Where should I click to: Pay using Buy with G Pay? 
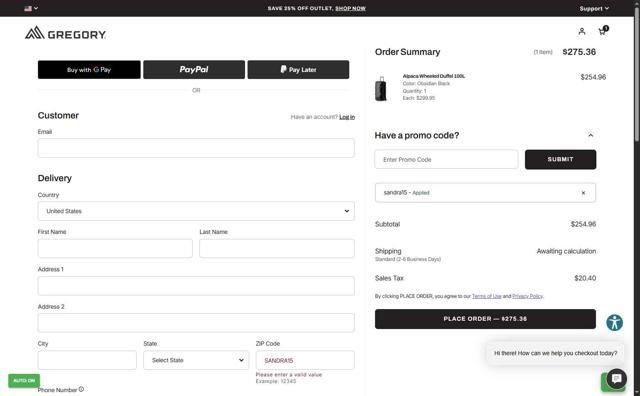(89, 69)
